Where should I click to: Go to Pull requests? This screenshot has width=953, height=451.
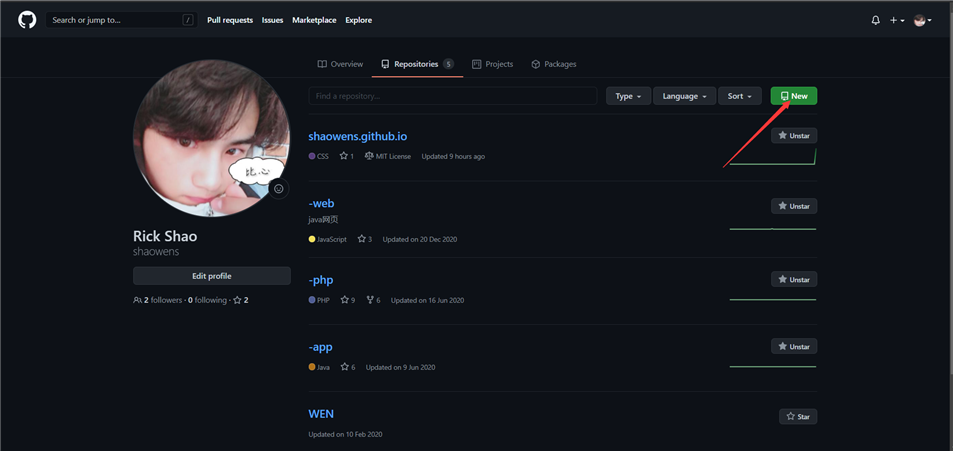[x=230, y=20]
